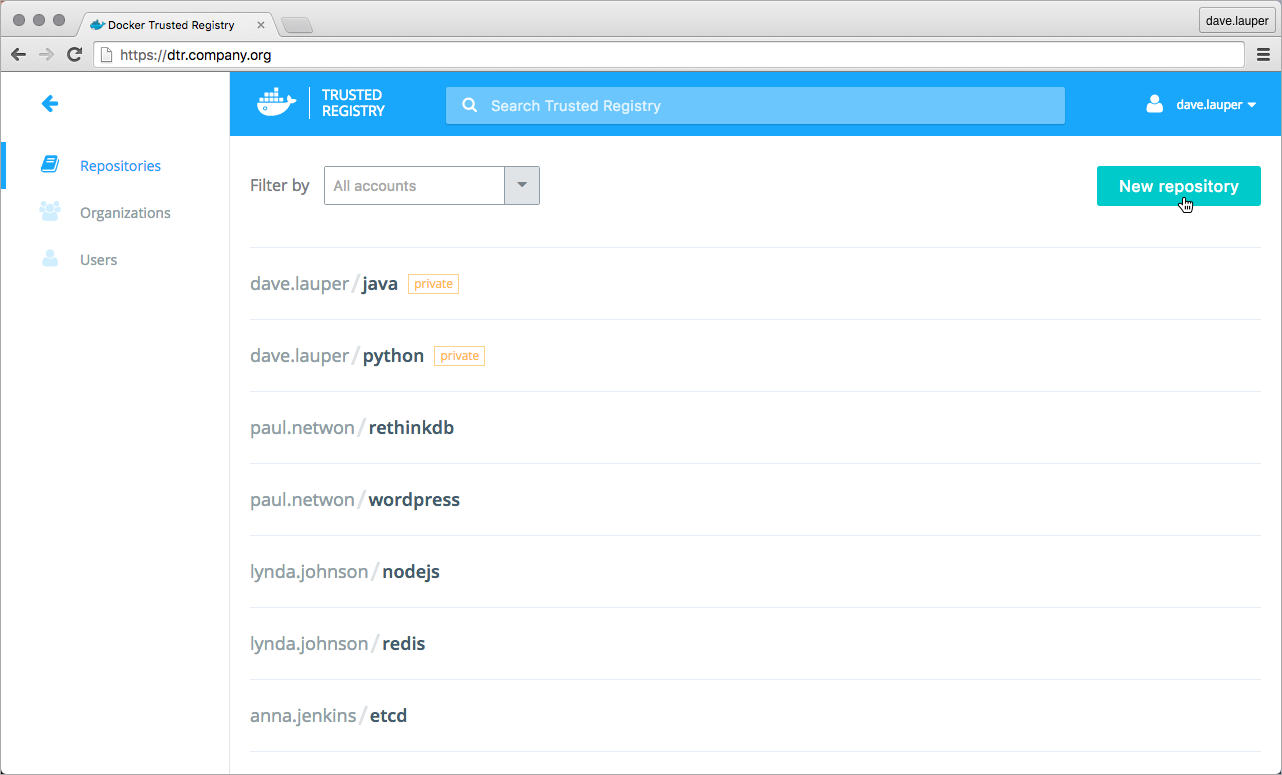
Task: Click the blue back arrow in sidebar
Action: 50,104
